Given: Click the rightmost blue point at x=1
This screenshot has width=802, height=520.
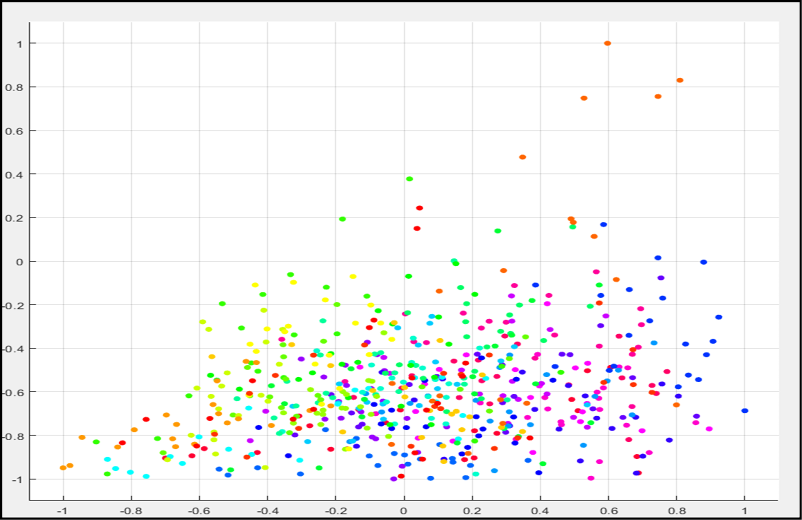Looking at the screenshot, I should [745, 411].
